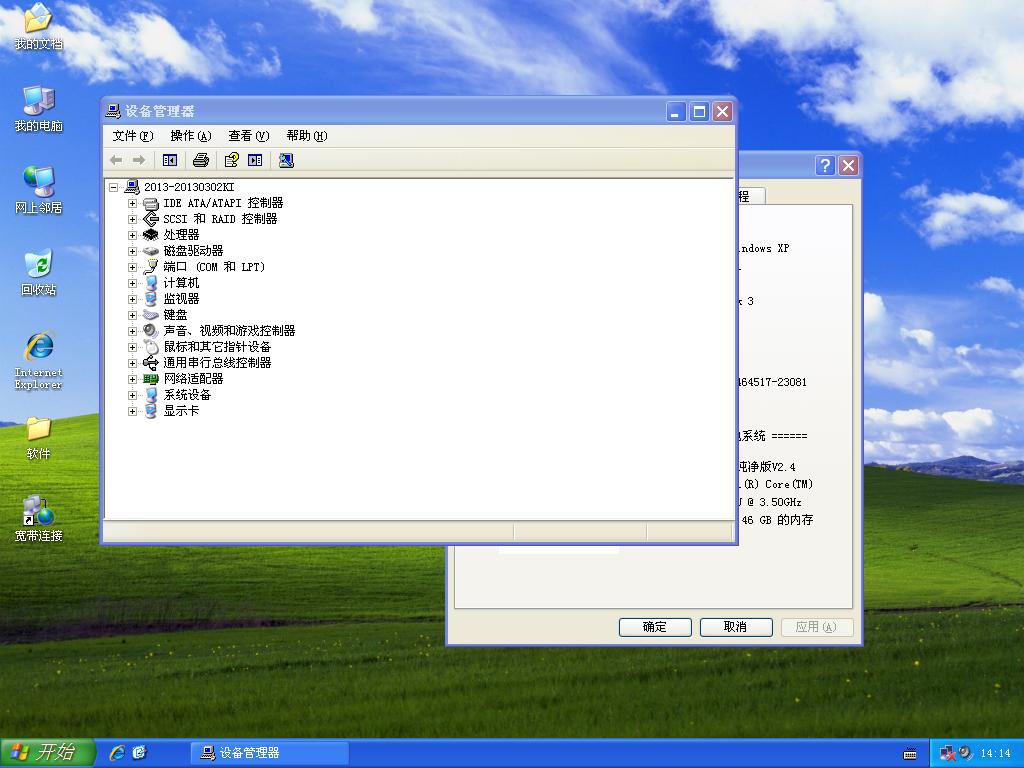Toggle the console tree pane toolbar icon

click(x=170, y=160)
